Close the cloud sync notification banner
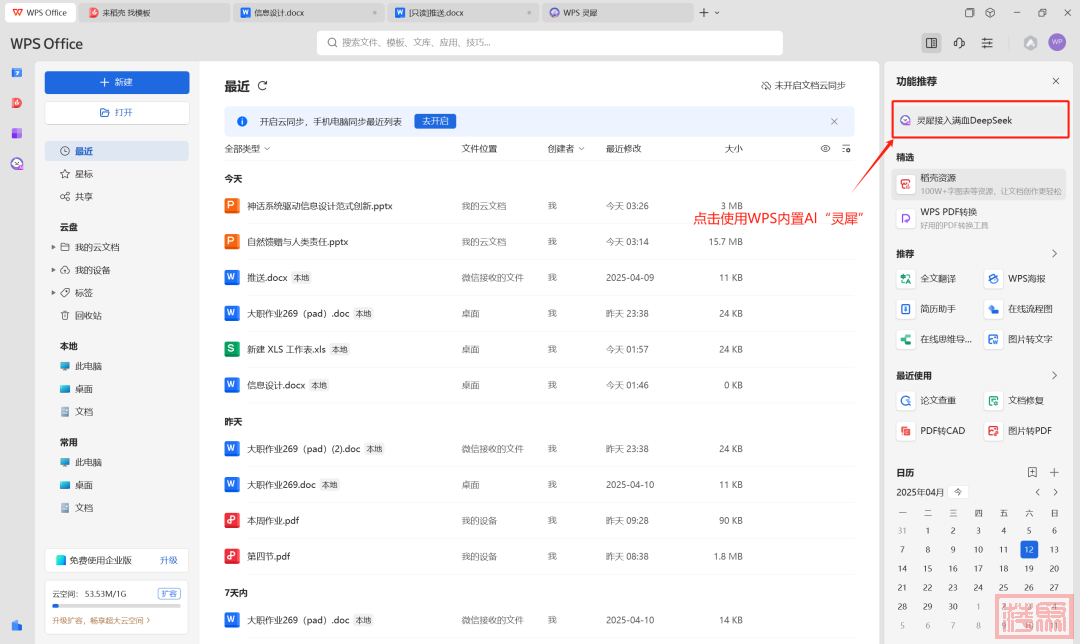 pos(834,121)
